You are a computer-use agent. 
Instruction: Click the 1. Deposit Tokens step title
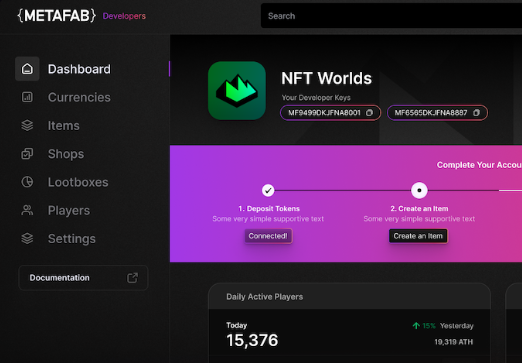[269, 209]
